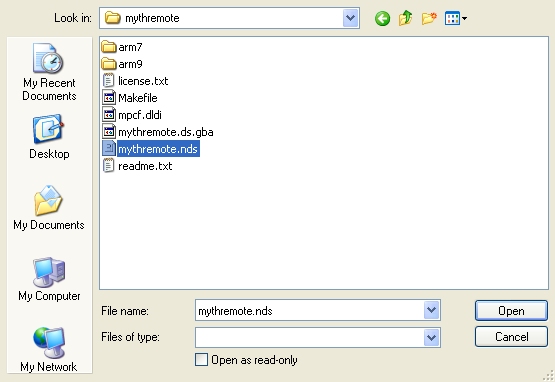The width and height of the screenshot is (555, 382).
Task: Click the mythremote.nds file icon
Action: [109, 149]
